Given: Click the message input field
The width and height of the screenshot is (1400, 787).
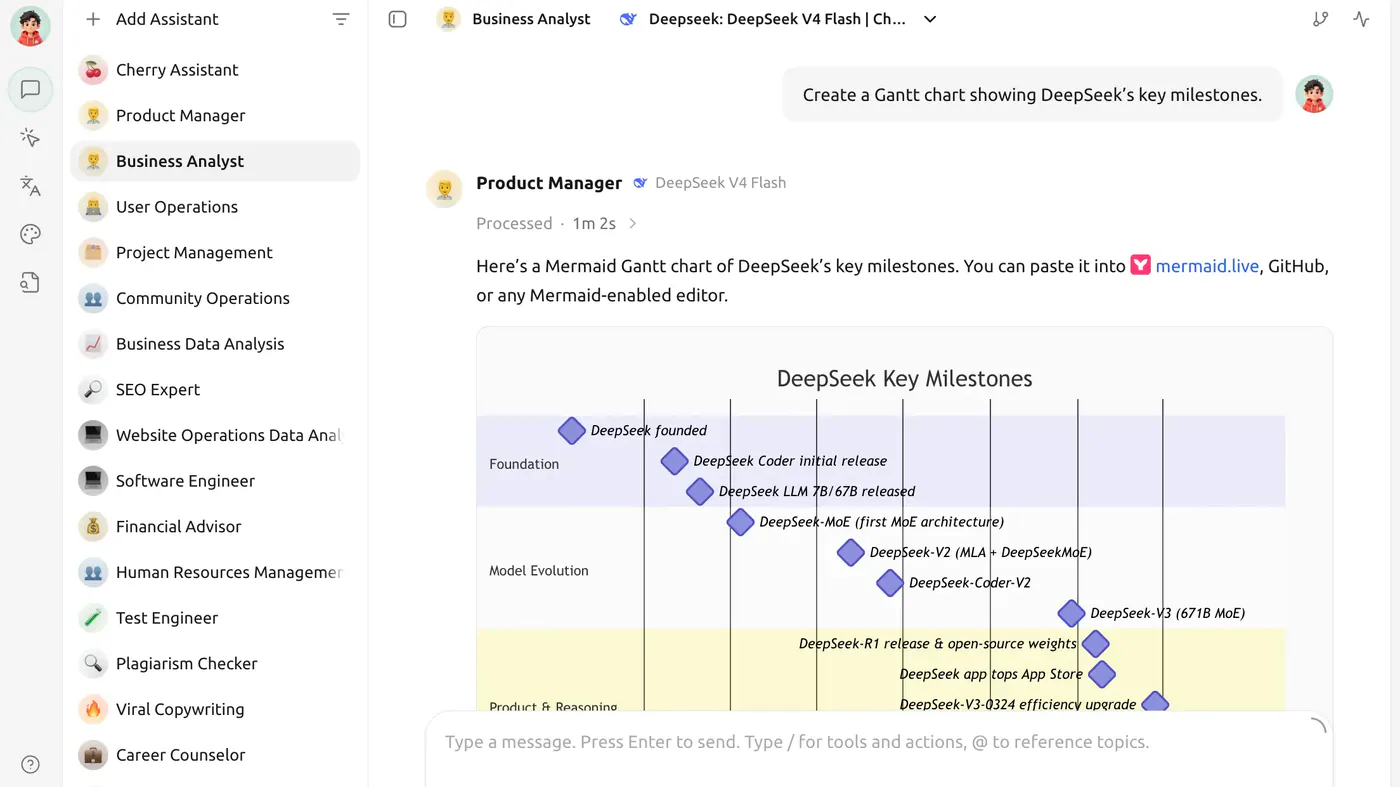Looking at the screenshot, I should click(879, 742).
